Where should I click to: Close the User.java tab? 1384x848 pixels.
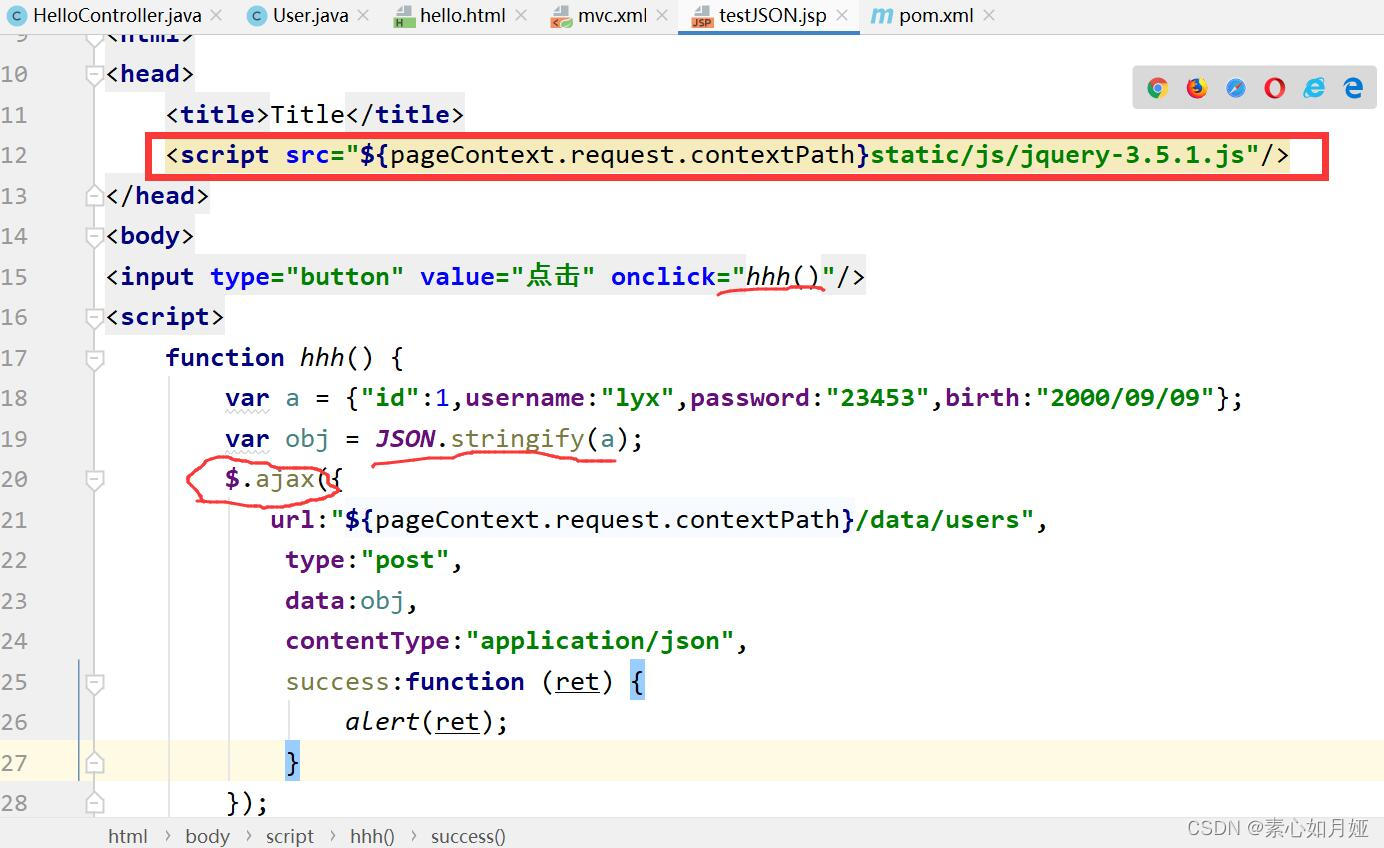(362, 15)
